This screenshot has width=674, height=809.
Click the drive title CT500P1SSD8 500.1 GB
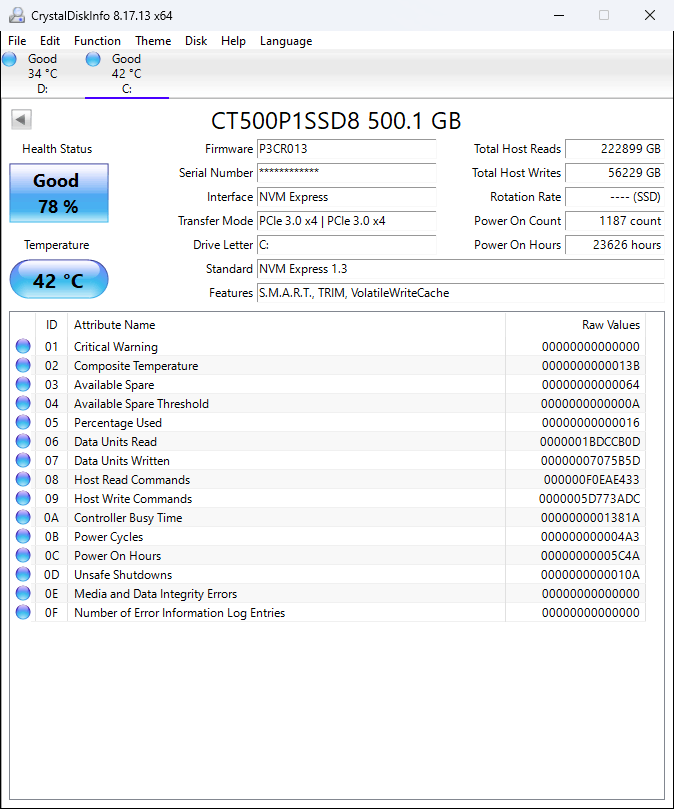(336, 121)
